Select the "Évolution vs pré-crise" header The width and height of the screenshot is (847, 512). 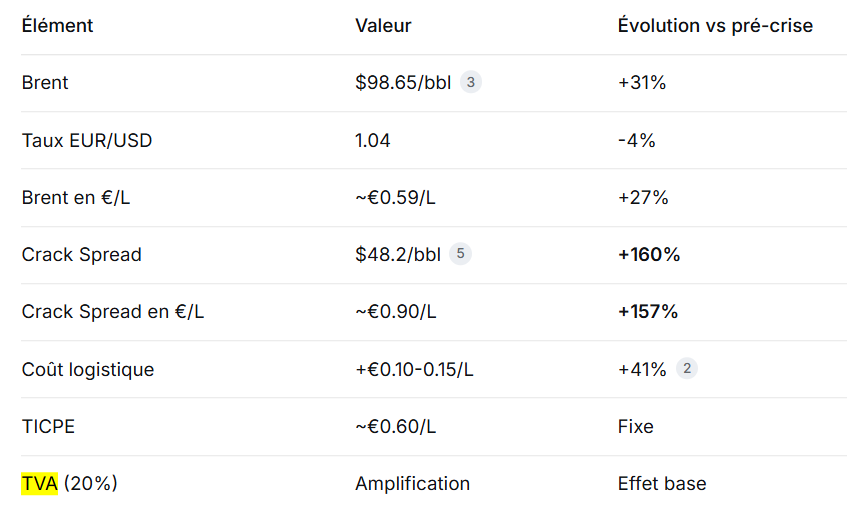tap(715, 26)
